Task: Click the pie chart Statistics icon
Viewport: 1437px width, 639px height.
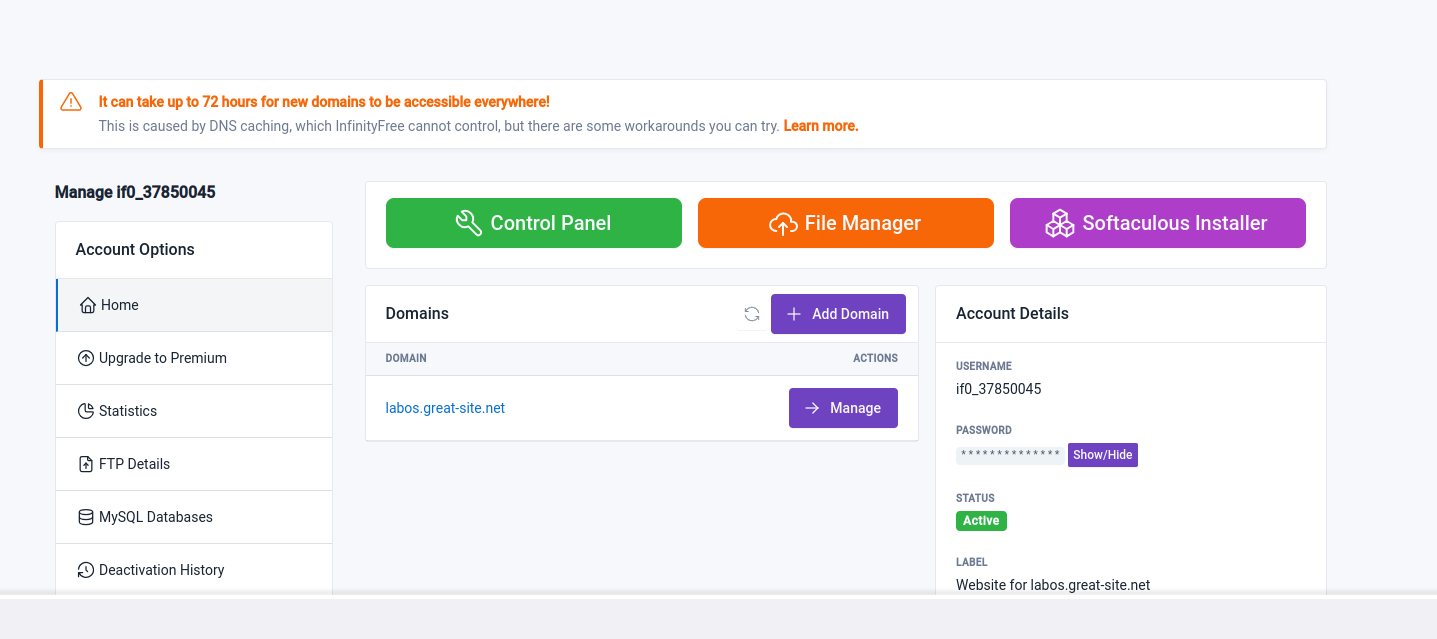Action: point(86,411)
